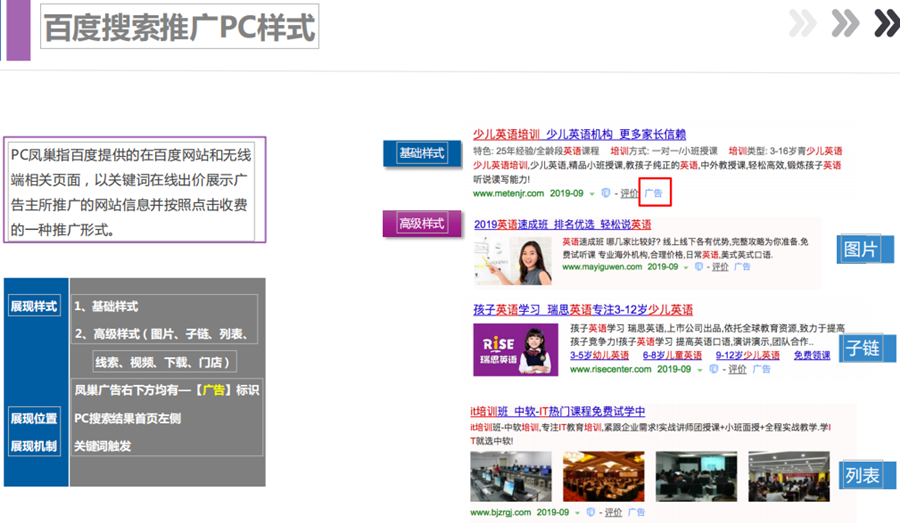
Task: Select the 基础样式 label button
Action: [x=421, y=154]
